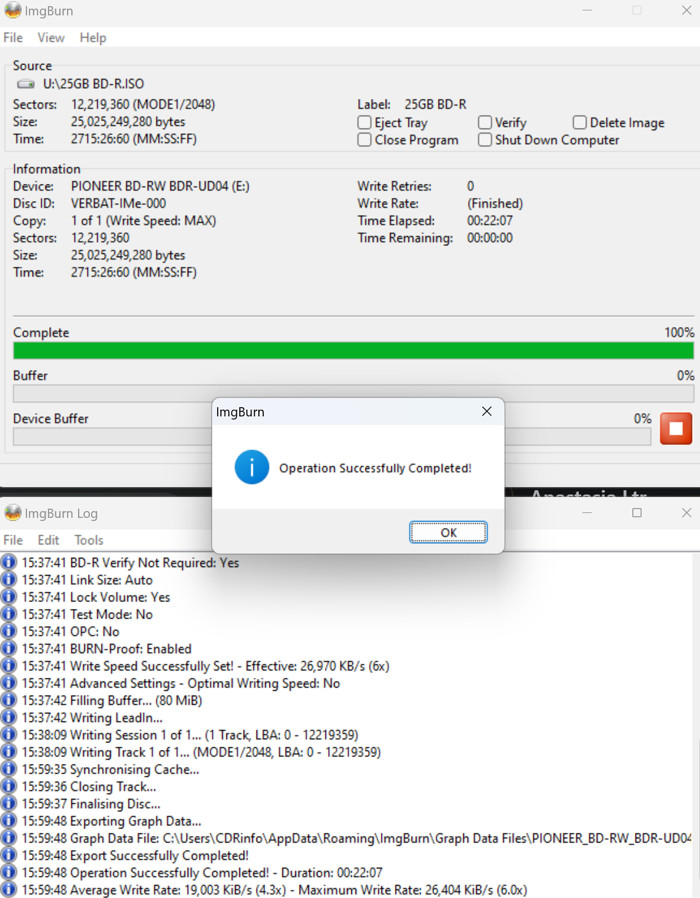Click the ImgBurn Log window title icon
The image size is (700, 898).
[13, 513]
